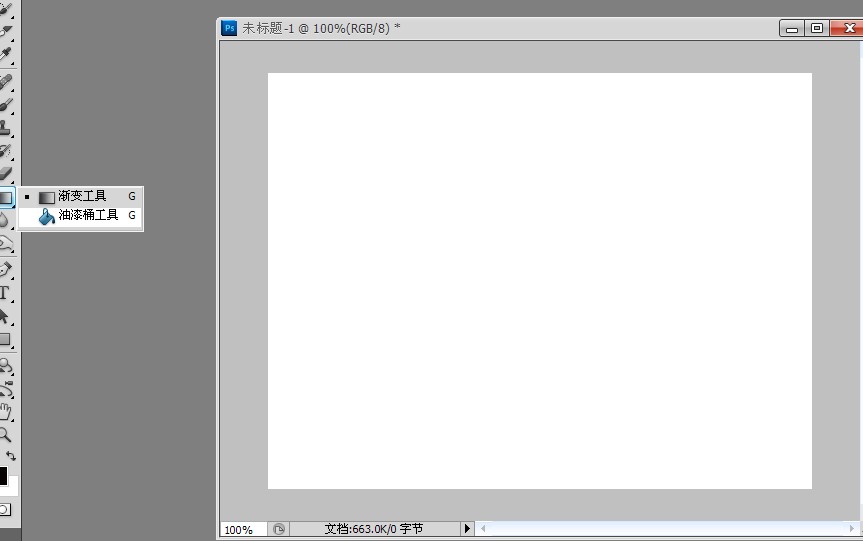Select the Horizontal Type tool
The height and width of the screenshot is (541, 863).
(x=6, y=293)
